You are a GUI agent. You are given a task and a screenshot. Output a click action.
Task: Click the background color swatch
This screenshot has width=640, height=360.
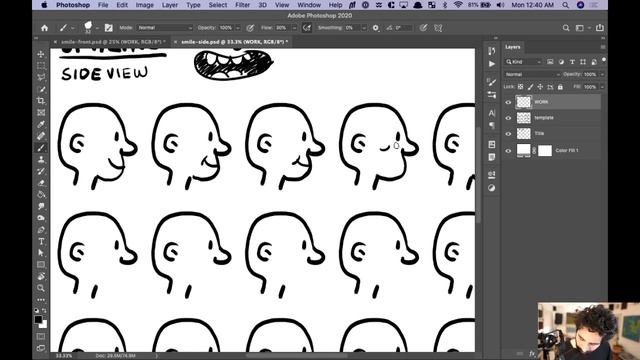pyautogui.click(x=44, y=325)
